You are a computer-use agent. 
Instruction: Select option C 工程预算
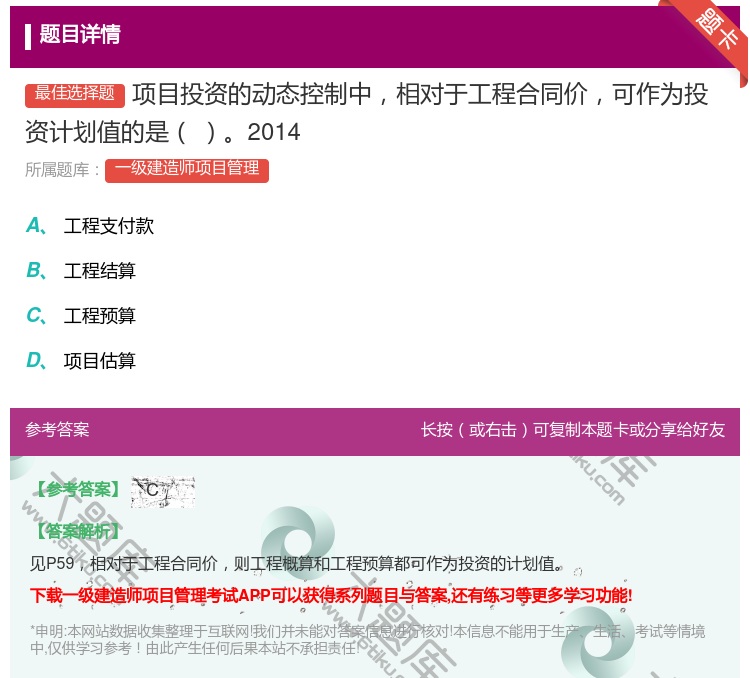coord(81,316)
